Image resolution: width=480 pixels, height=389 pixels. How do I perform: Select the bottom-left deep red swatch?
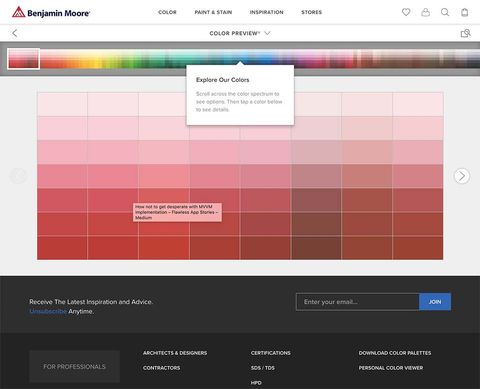pos(62,248)
